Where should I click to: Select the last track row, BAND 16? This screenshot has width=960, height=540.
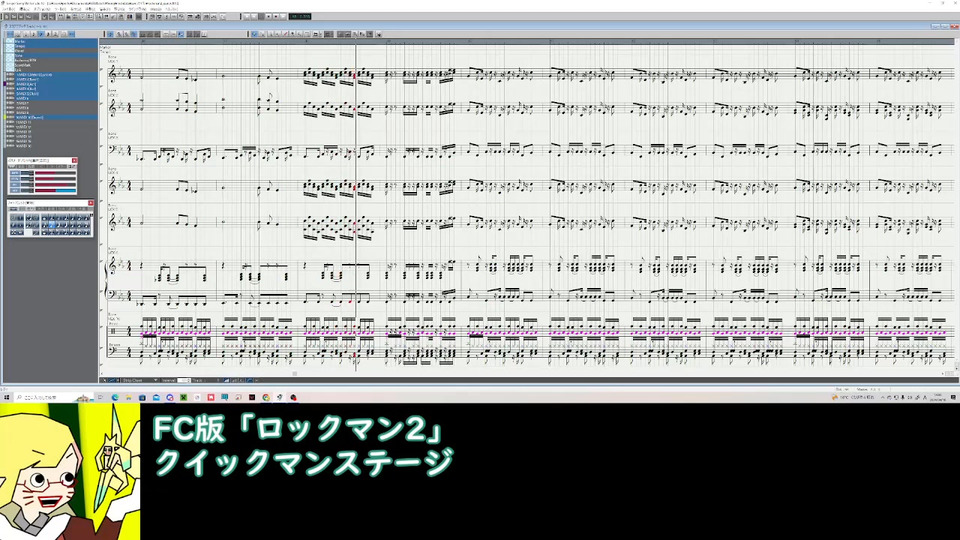tap(52, 146)
